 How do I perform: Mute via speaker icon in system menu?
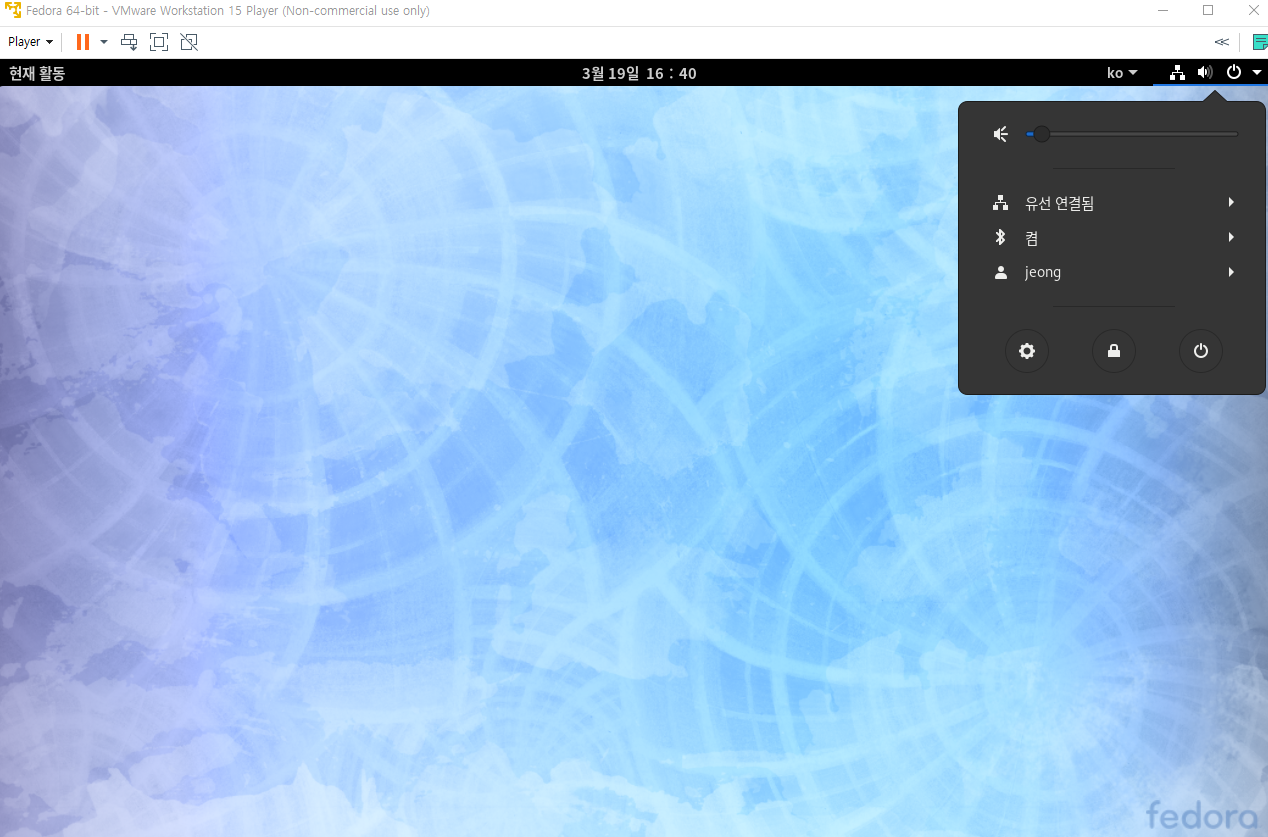tap(1001, 134)
